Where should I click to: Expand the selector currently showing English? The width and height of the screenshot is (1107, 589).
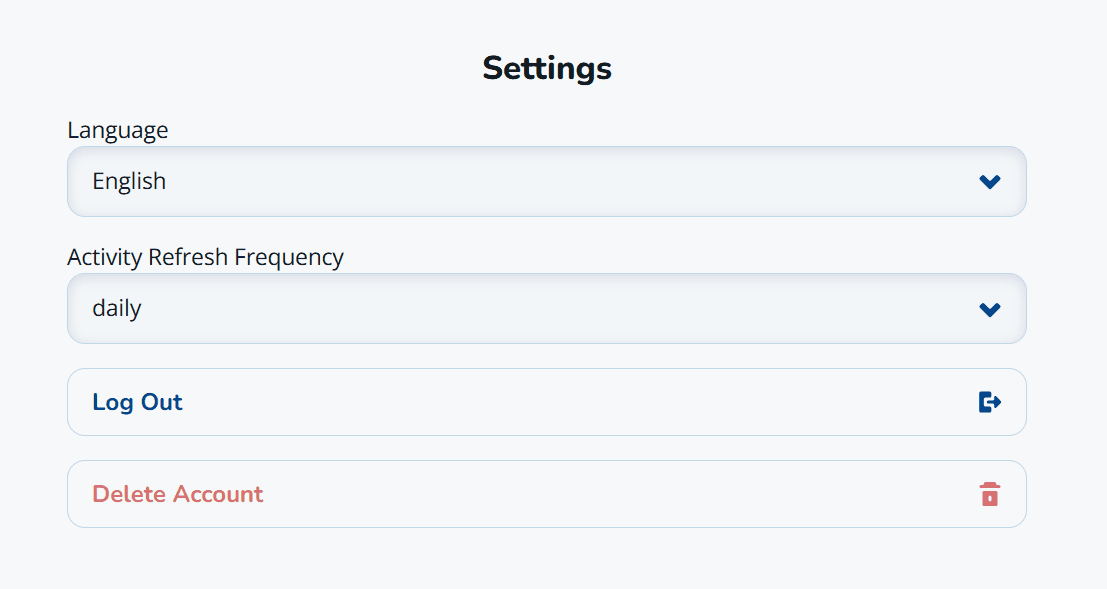click(x=547, y=181)
